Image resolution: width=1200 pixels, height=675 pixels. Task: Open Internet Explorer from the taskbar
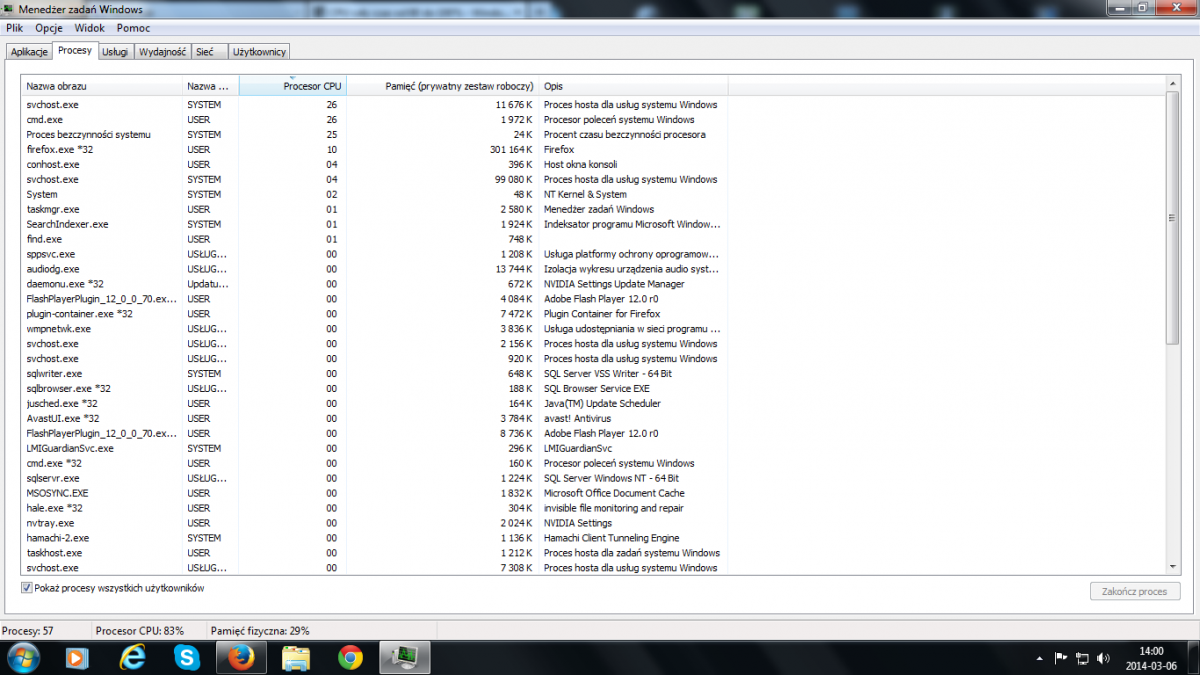132,657
